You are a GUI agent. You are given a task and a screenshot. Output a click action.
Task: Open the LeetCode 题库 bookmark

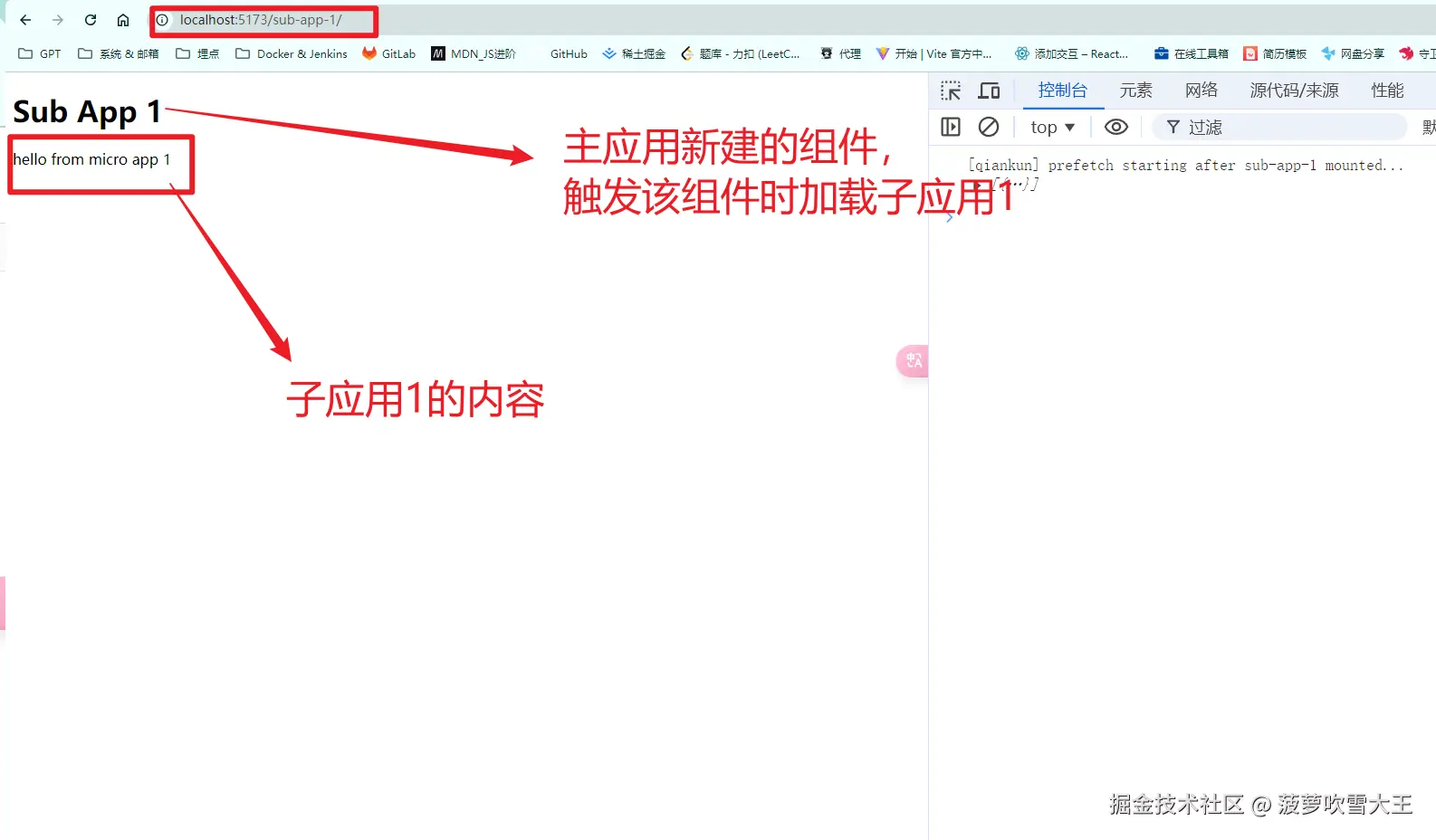tap(741, 53)
